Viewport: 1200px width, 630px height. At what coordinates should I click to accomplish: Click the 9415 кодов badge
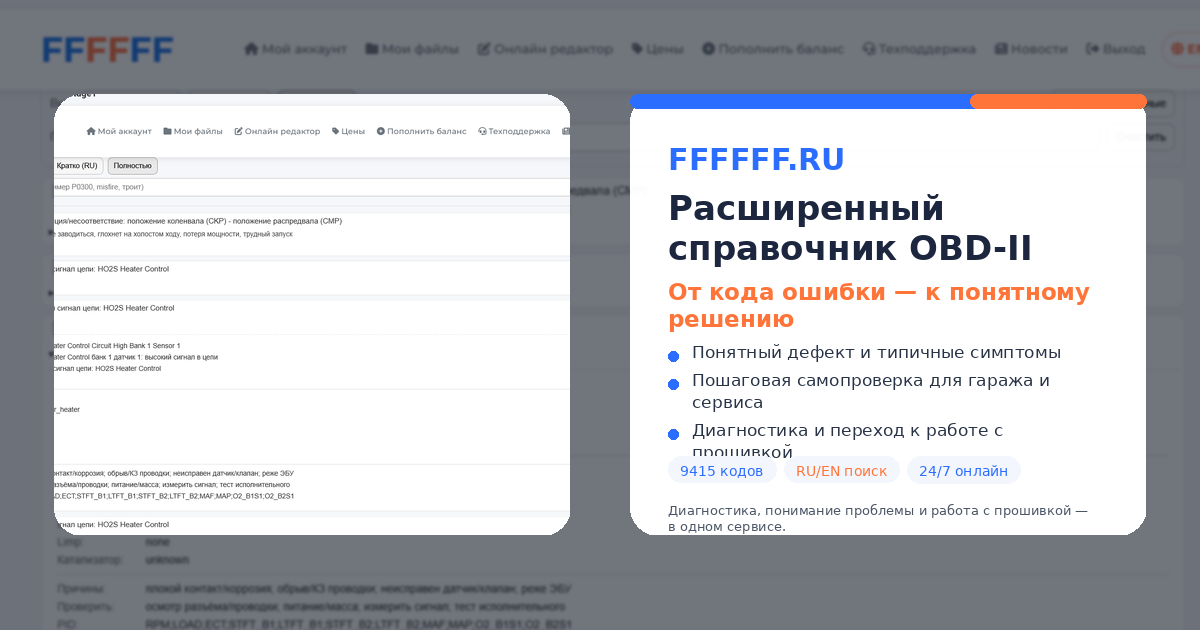721,471
